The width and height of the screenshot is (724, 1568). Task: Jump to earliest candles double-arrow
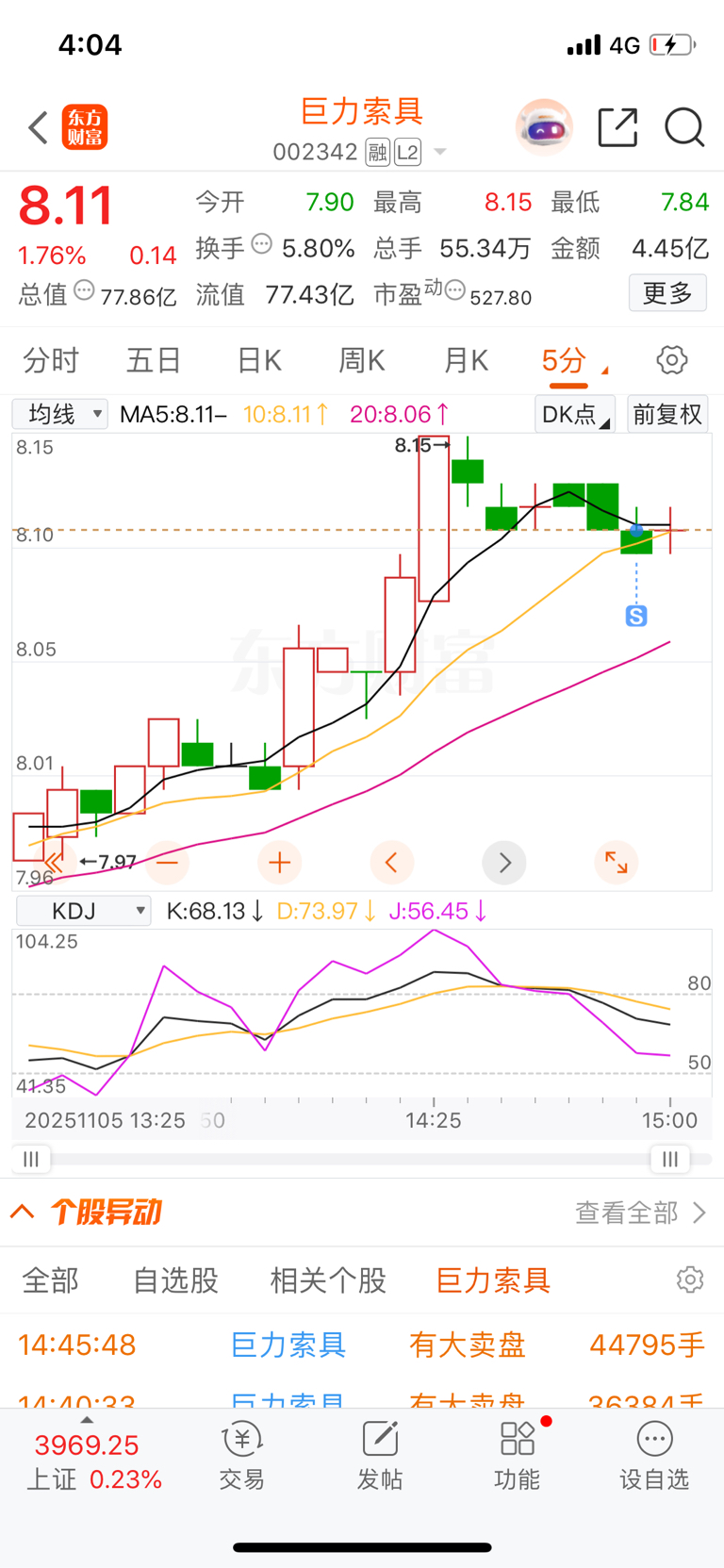click(54, 862)
